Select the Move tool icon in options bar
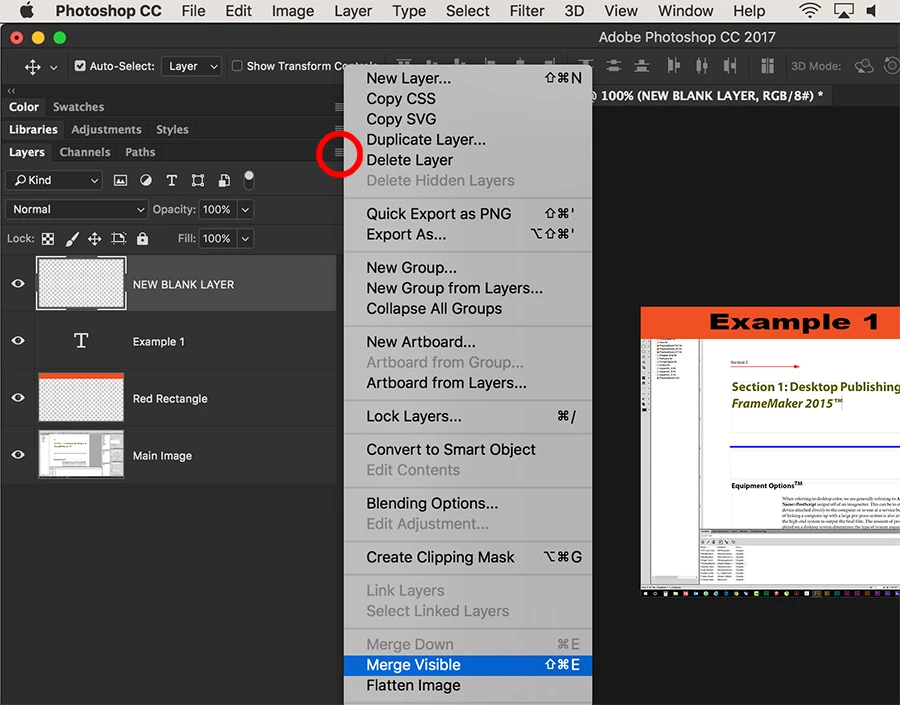900x705 pixels. click(32, 67)
